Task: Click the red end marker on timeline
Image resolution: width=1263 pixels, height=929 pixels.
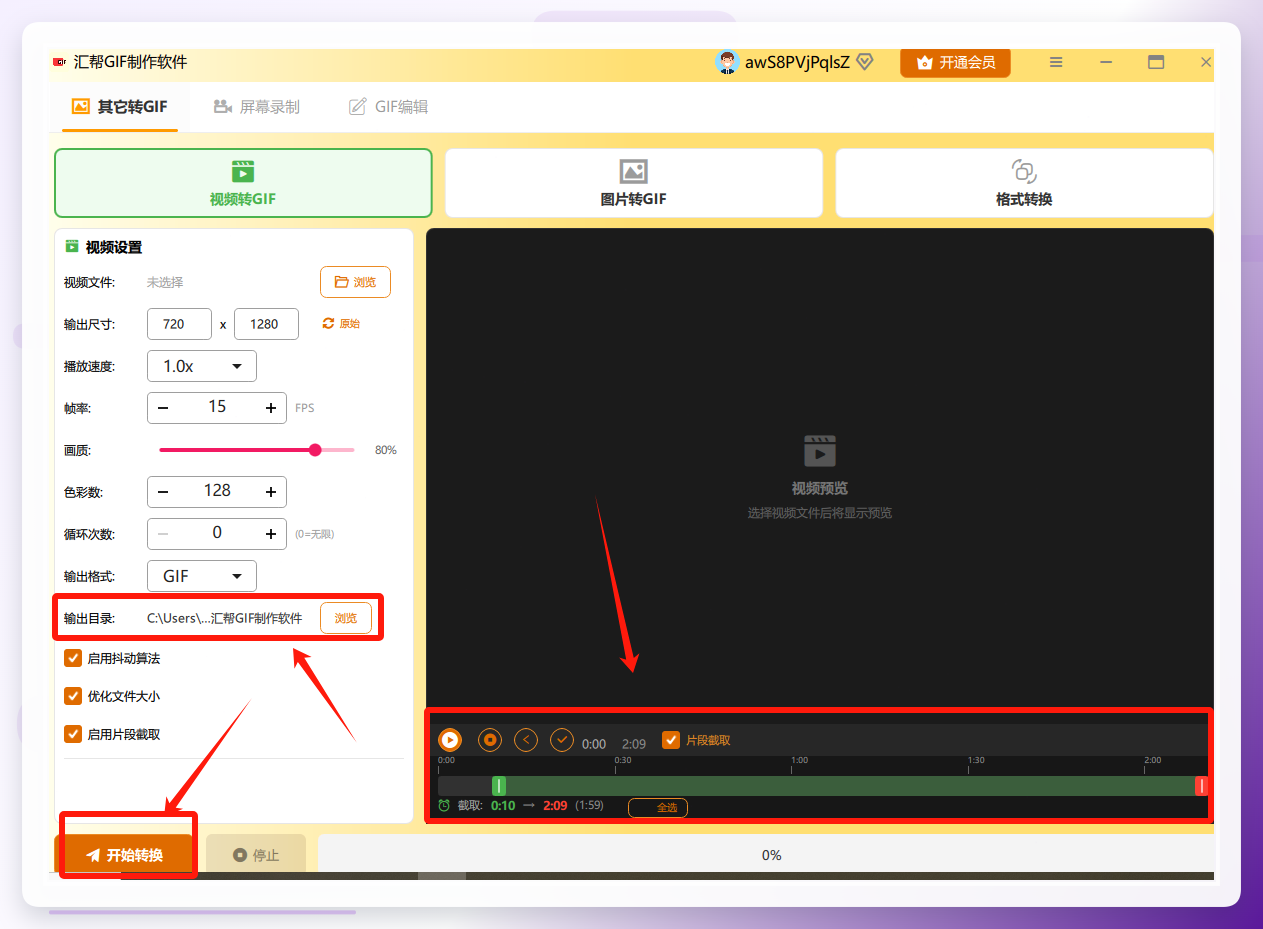Action: pyautogui.click(x=1202, y=786)
